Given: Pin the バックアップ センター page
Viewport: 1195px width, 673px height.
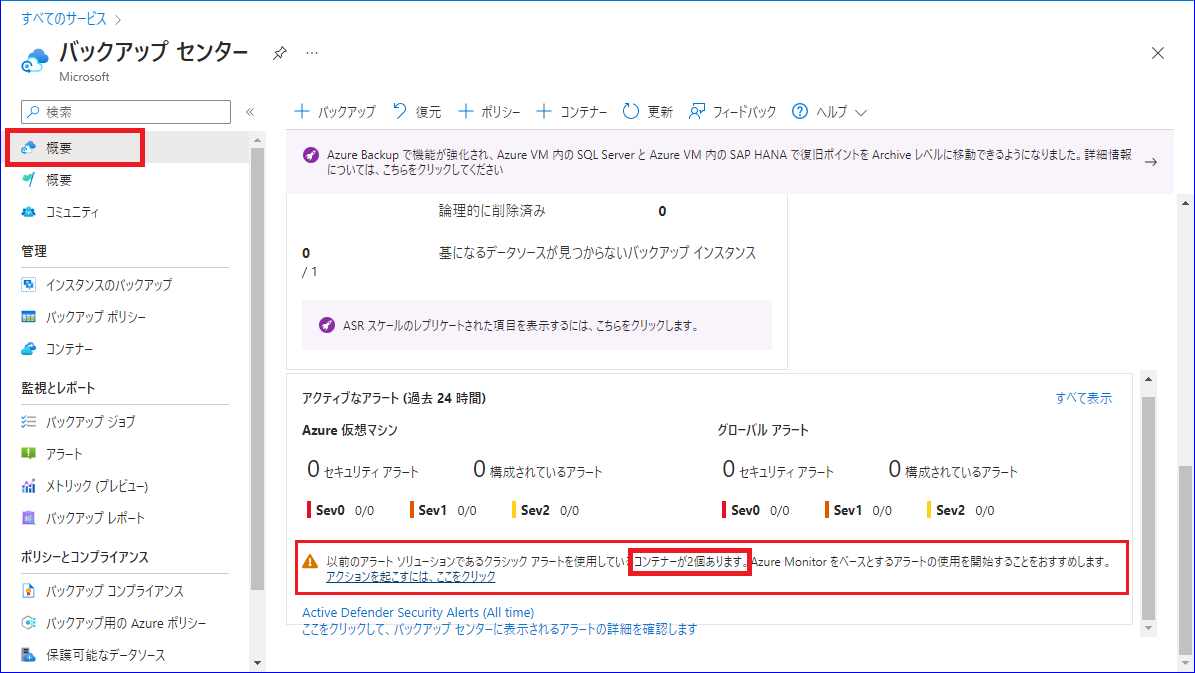Looking at the screenshot, I should point(280,53).
